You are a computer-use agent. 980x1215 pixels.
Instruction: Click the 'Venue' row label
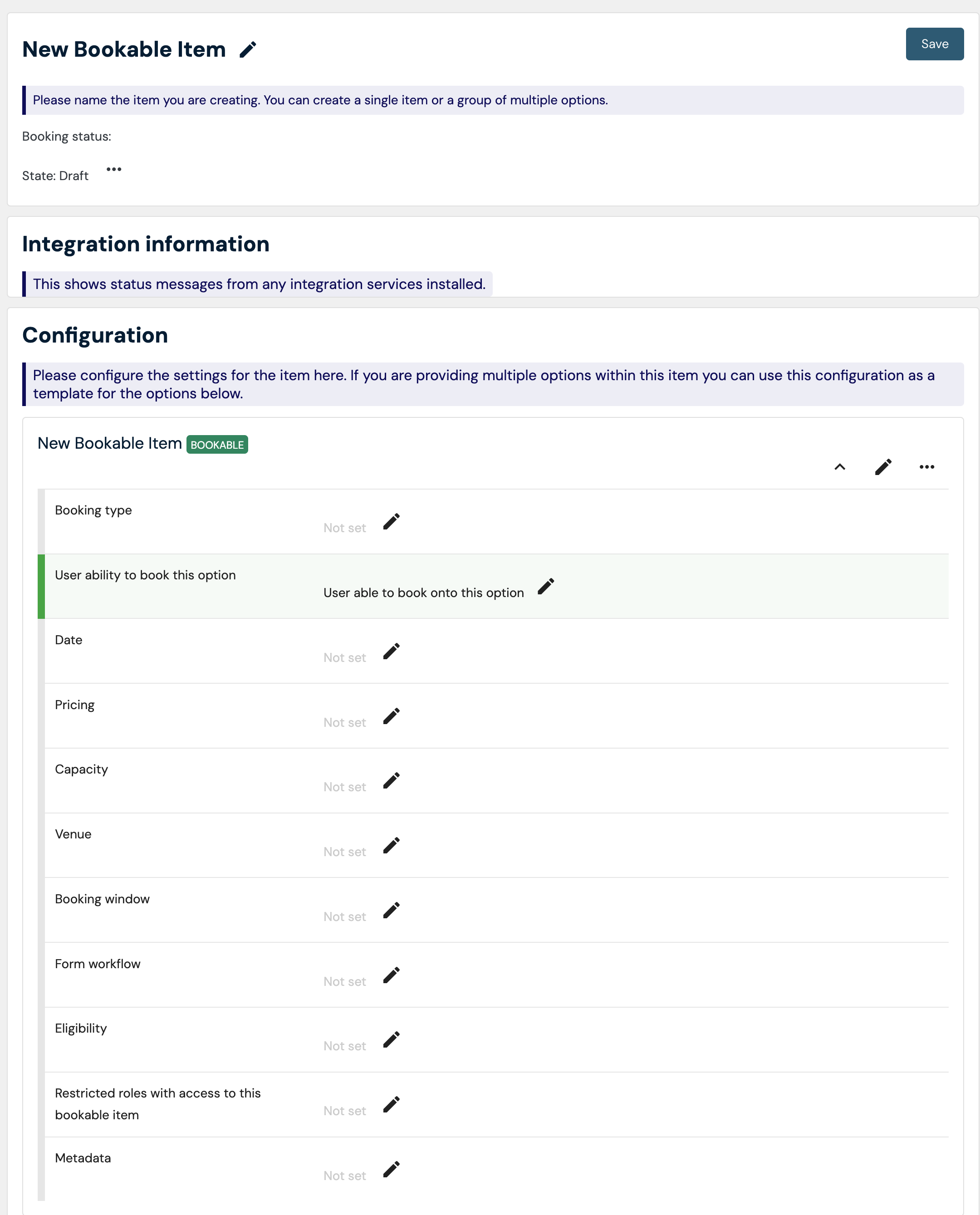(x=73, y=834)
